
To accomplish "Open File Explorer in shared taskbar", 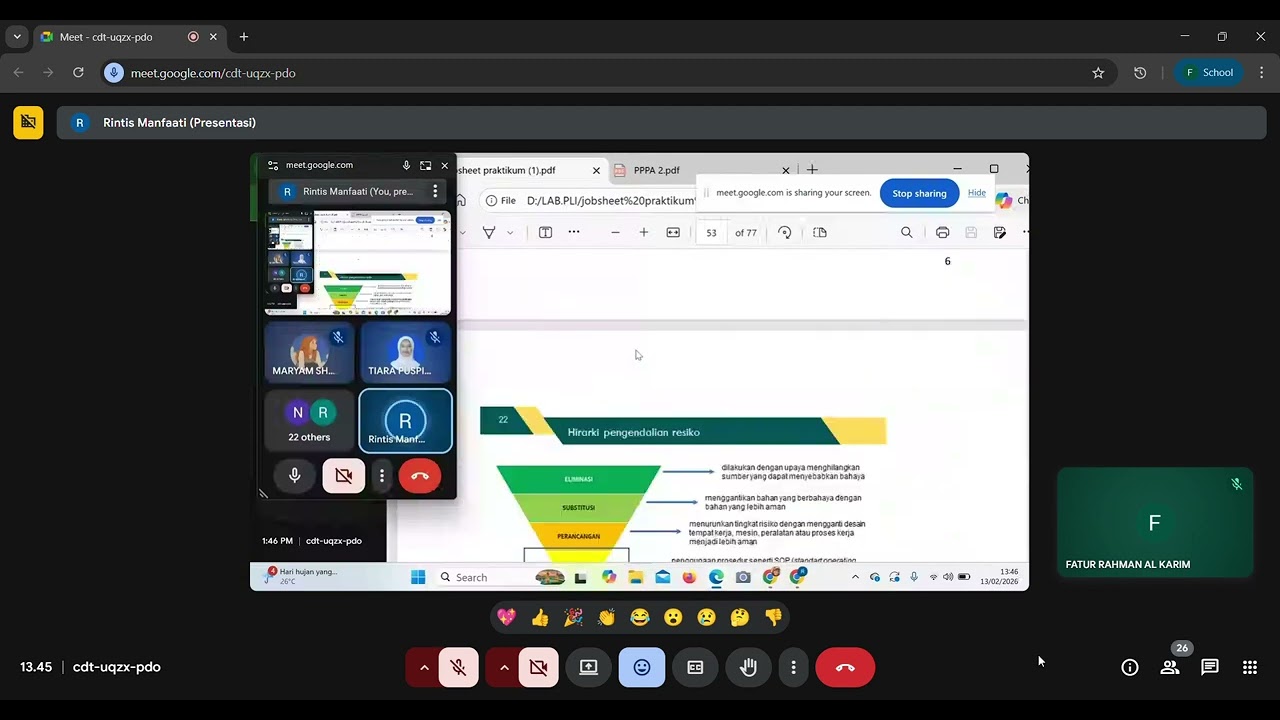I will [x=635, y=577].
